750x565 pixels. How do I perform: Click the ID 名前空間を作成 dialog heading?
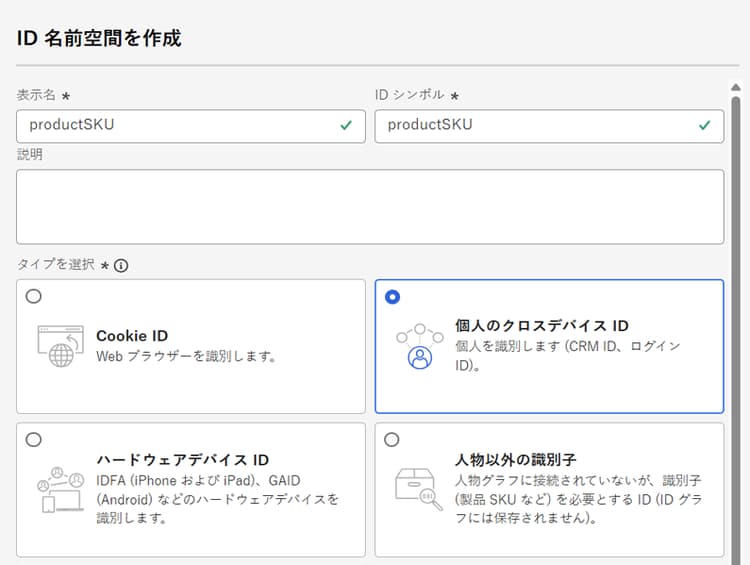tap(99, 39)
